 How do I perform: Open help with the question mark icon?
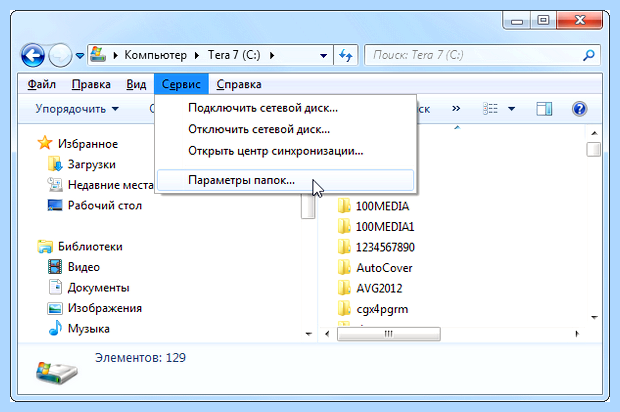(x=579, y=109)
